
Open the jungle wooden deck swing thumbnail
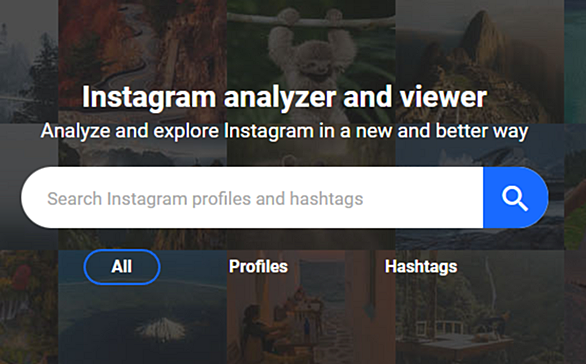(479, 307)
